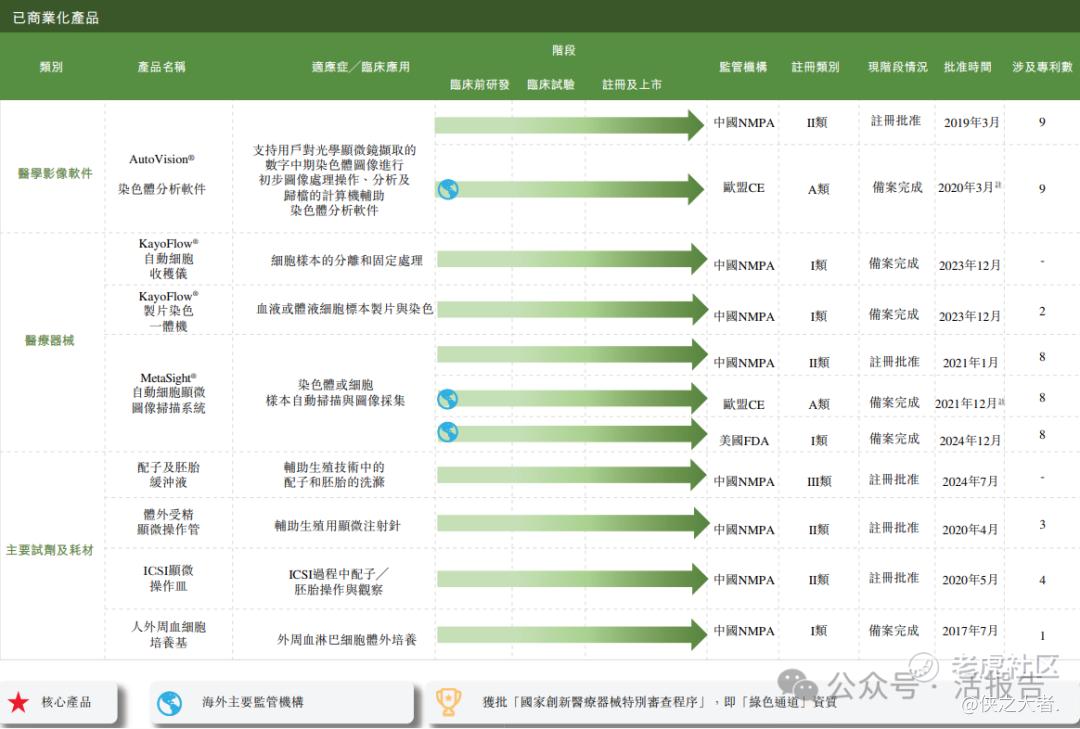This screenshot has height=729, width=1080.
Task: Click the 海外主要監管機構 legend label
Action: point(253,702)
